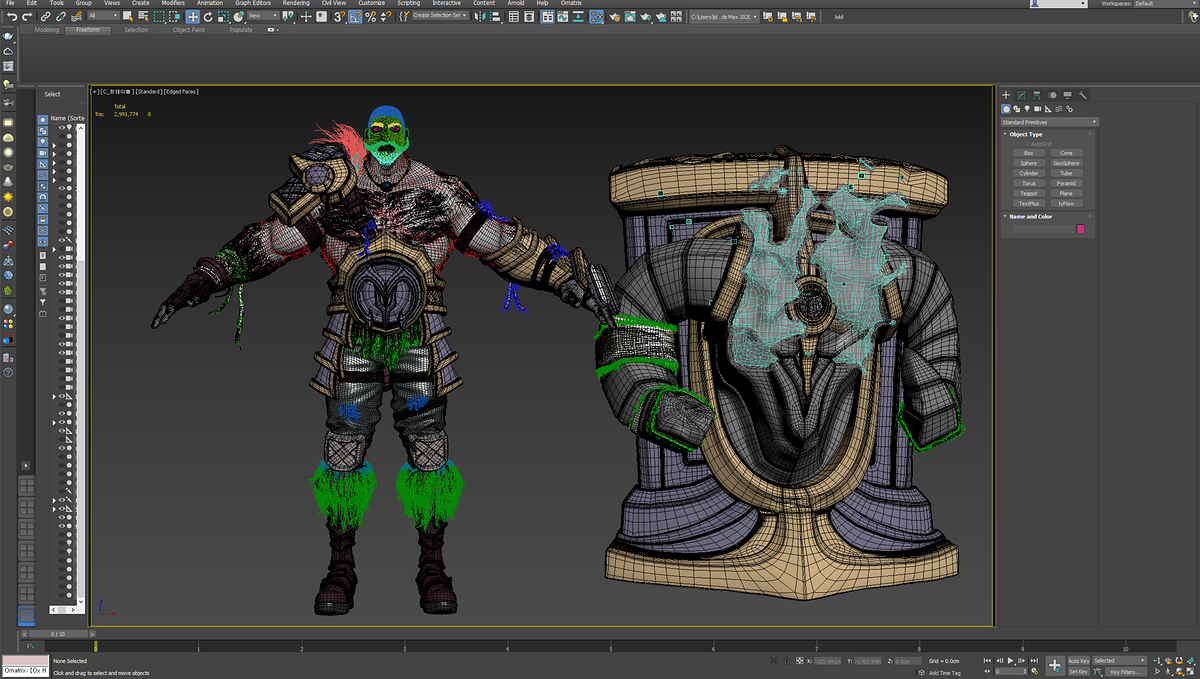Pick the pink object color swatch
Screen dimensions: 1200x679
click(x=1080, y=229)
